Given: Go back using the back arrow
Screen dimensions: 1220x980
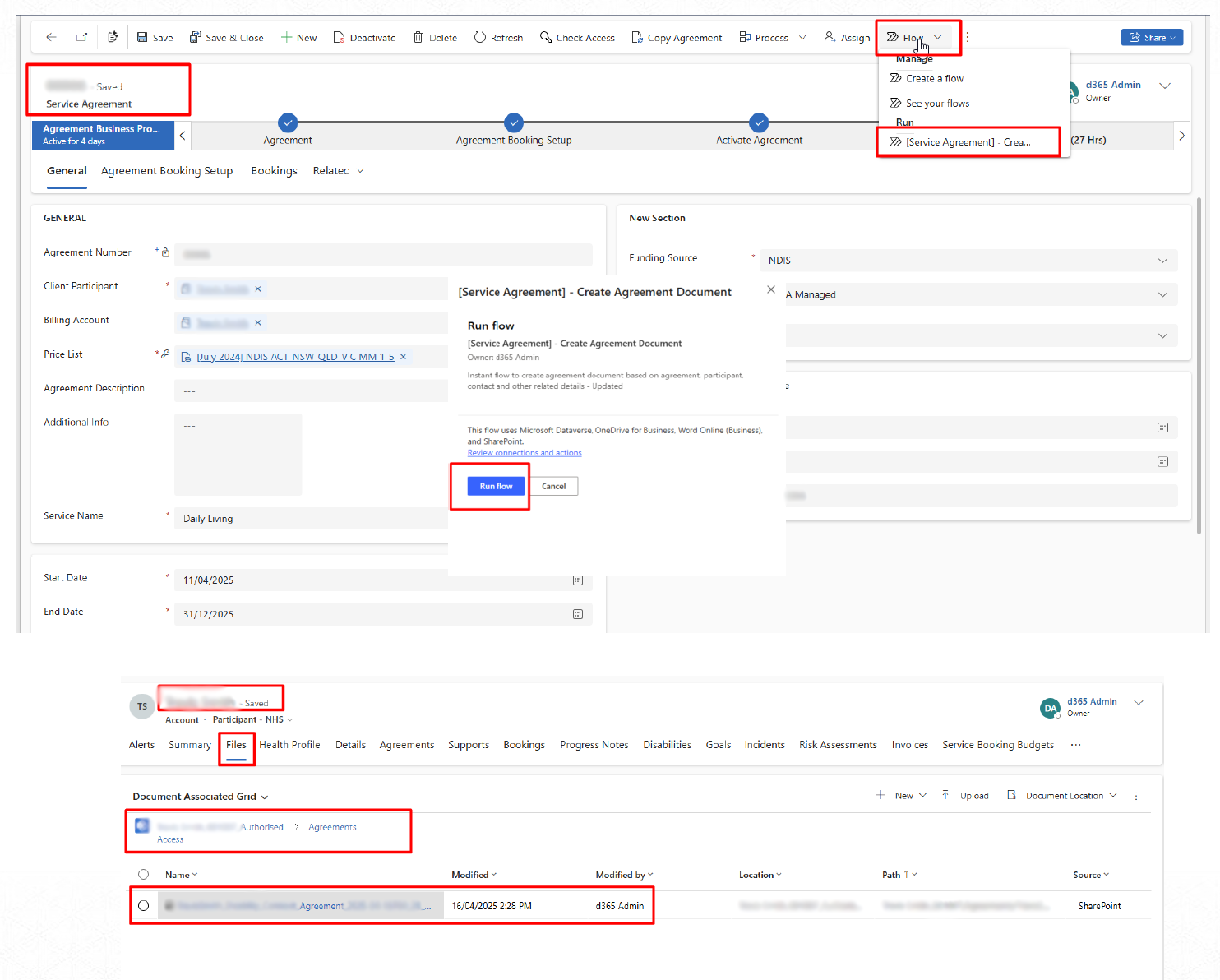Looking at the screenshot, I should [51, 38].
